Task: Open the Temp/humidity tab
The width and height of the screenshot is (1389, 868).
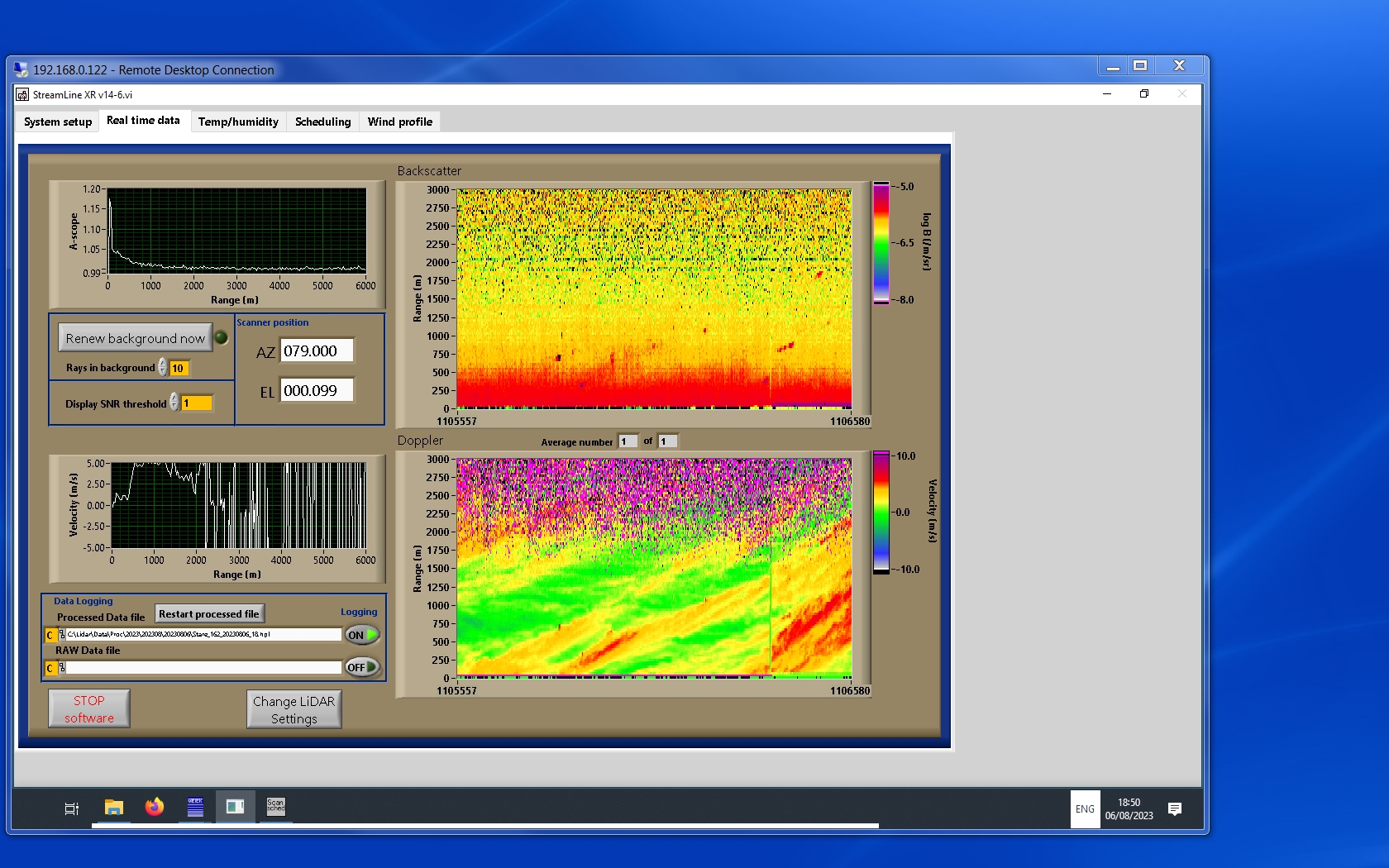Action: [x=238, y=122]
